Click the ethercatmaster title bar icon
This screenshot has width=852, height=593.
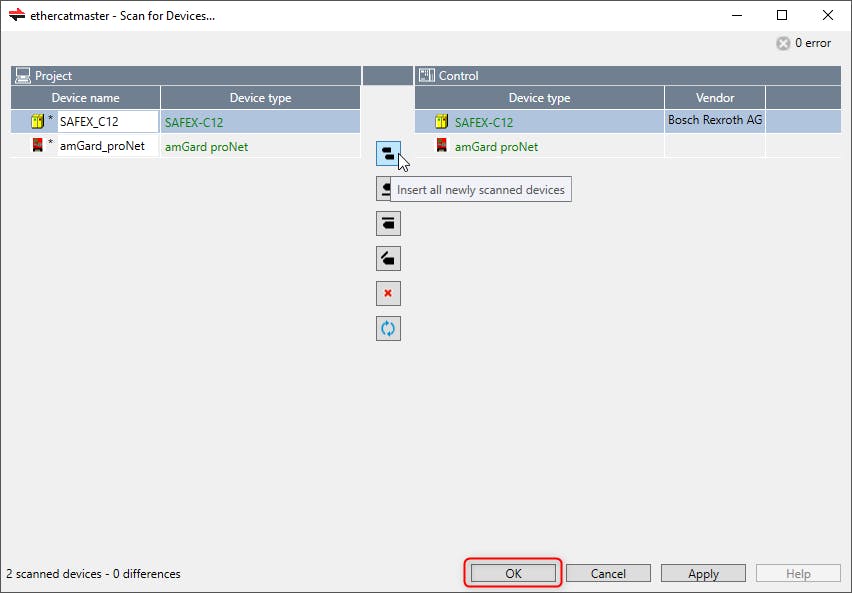(17, 15)
